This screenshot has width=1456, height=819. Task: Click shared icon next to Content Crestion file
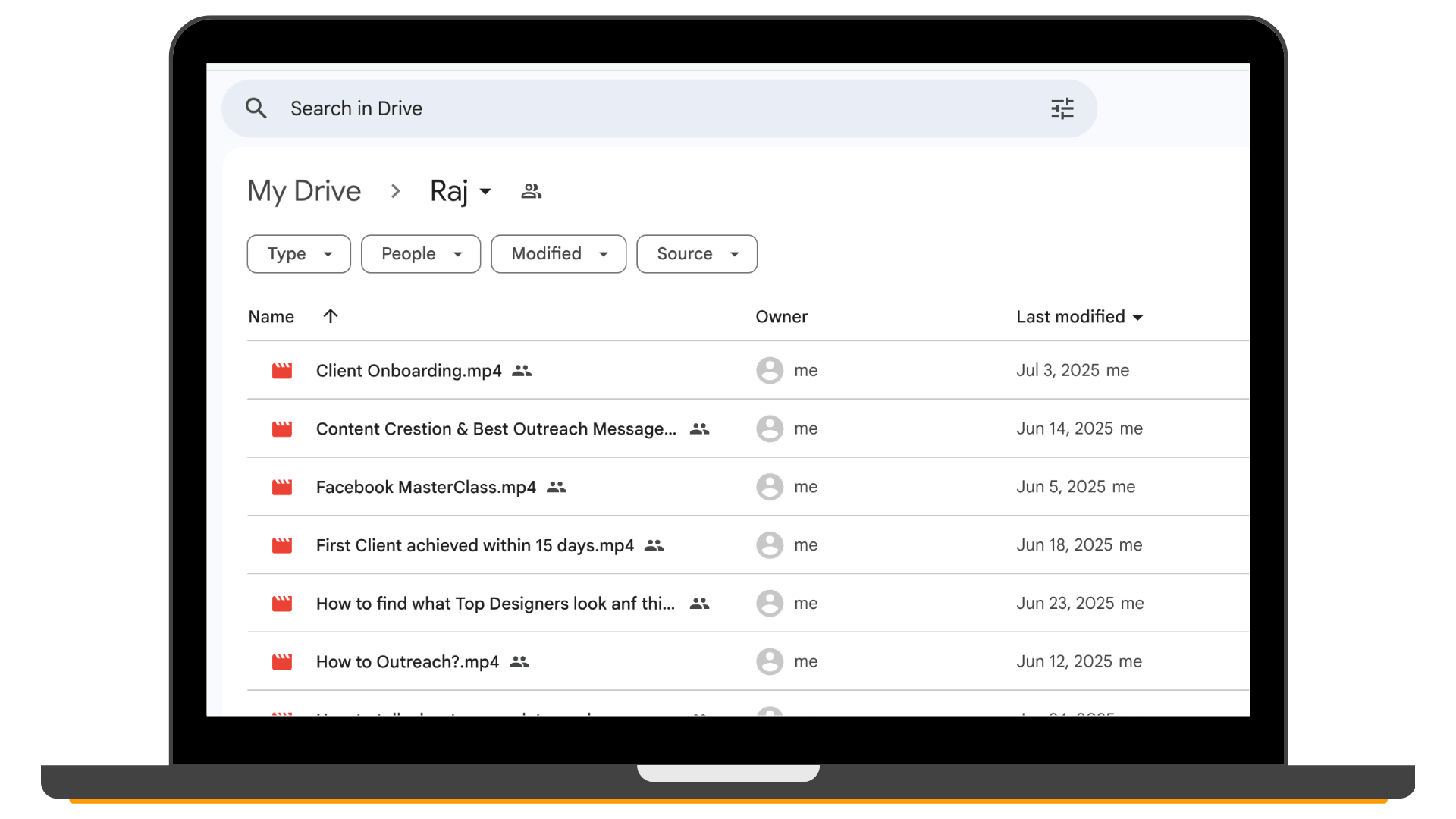(699, 429)
